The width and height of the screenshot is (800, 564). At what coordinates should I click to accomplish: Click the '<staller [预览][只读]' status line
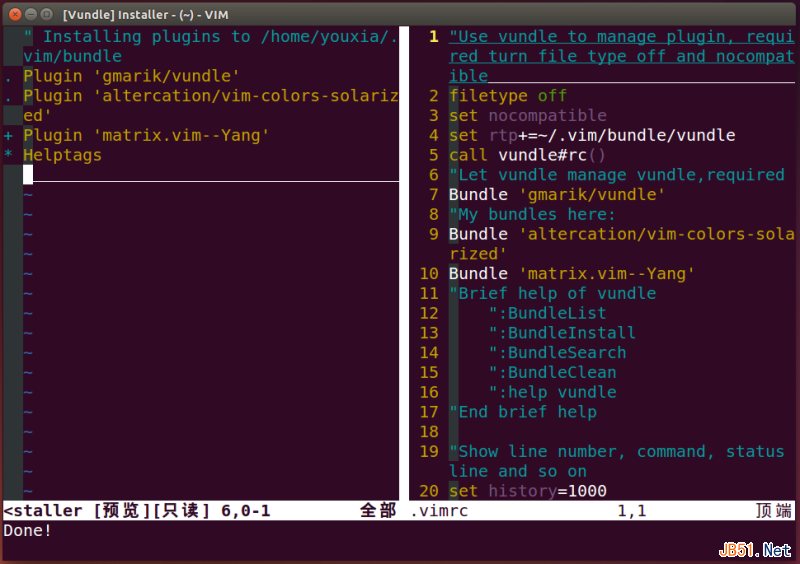pos(107,511)
